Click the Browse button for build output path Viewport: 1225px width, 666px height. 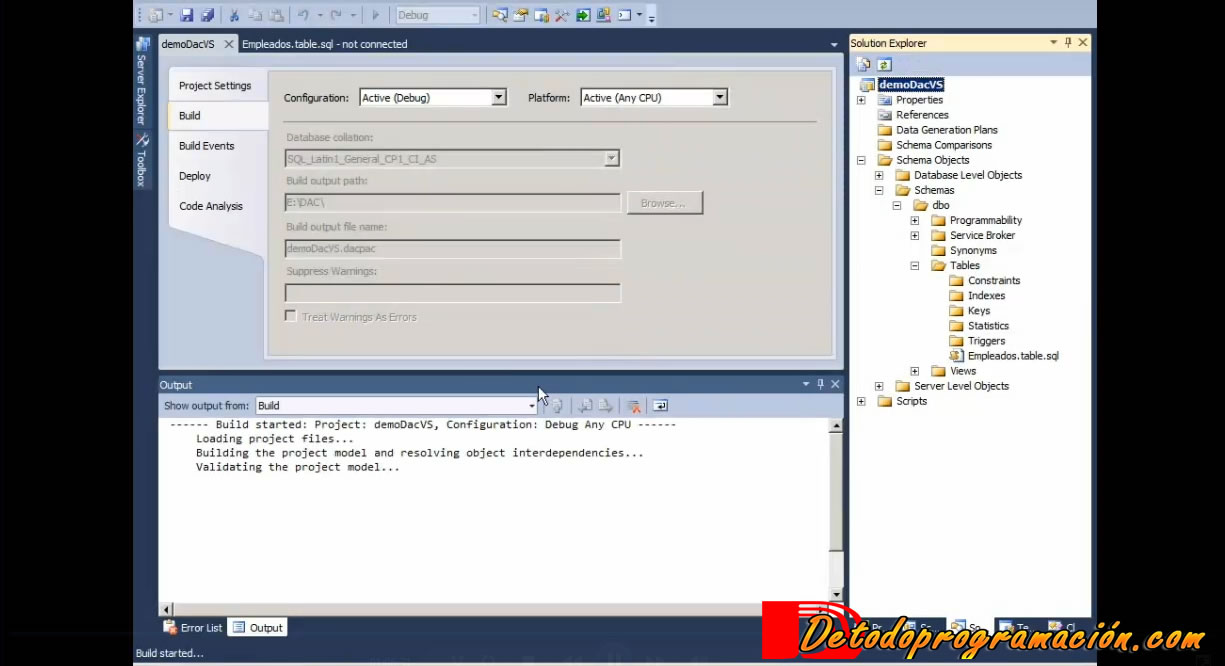click(x=664, y=202)
